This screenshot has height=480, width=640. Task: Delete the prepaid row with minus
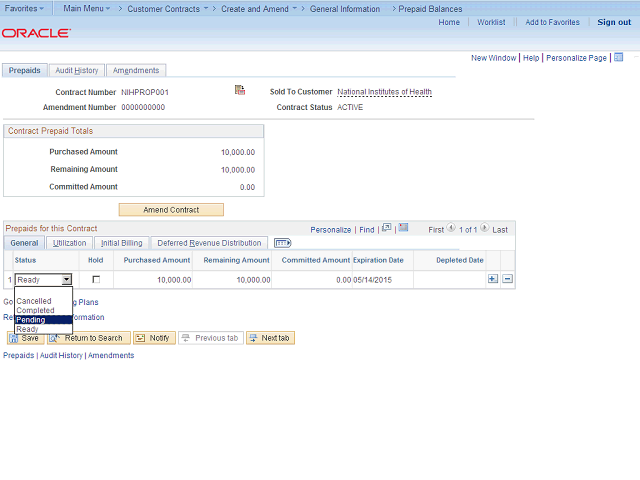(x=507, y=279)
